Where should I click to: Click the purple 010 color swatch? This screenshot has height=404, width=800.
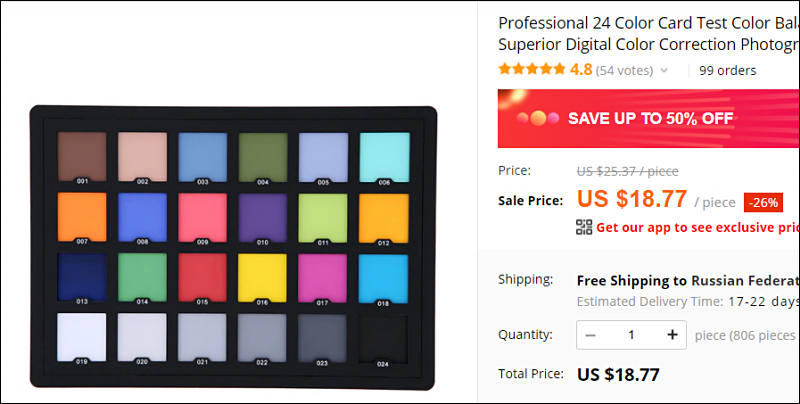(x=263, y=218)
